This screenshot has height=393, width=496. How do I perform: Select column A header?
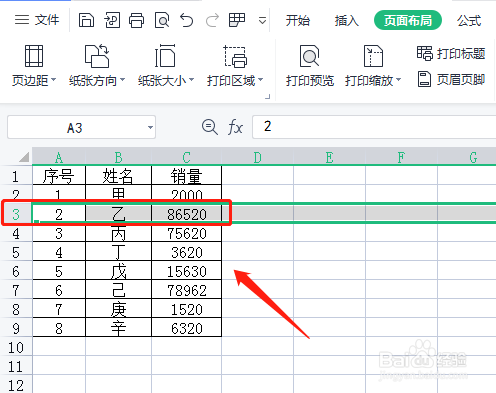pos(59,157)
